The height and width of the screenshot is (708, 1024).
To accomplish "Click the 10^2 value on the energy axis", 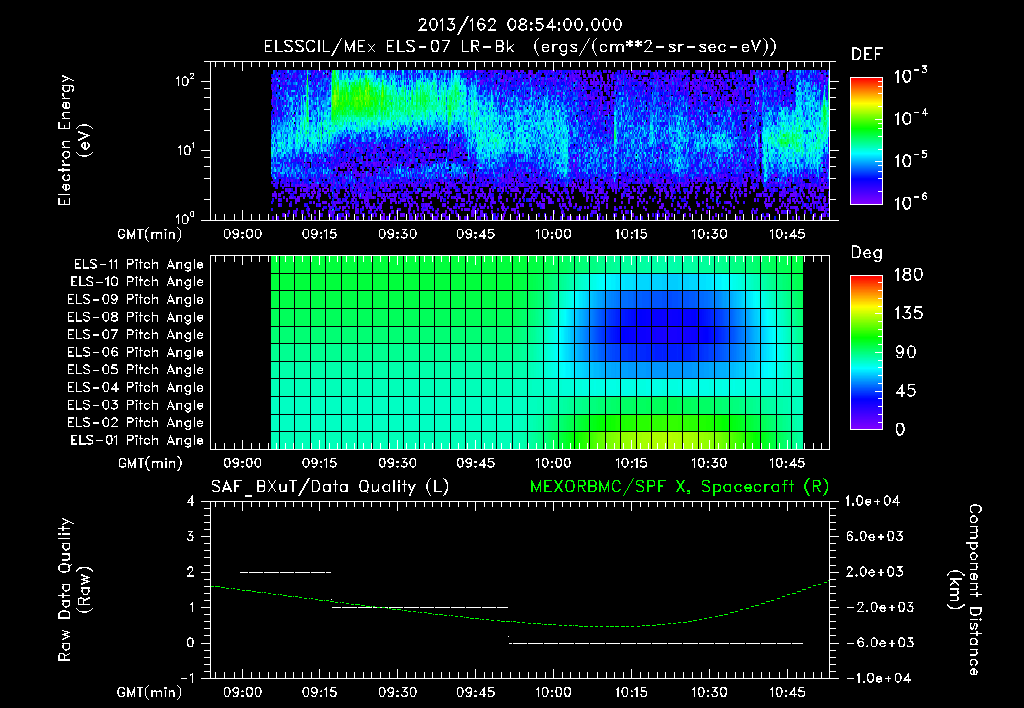I will point(185,81).
